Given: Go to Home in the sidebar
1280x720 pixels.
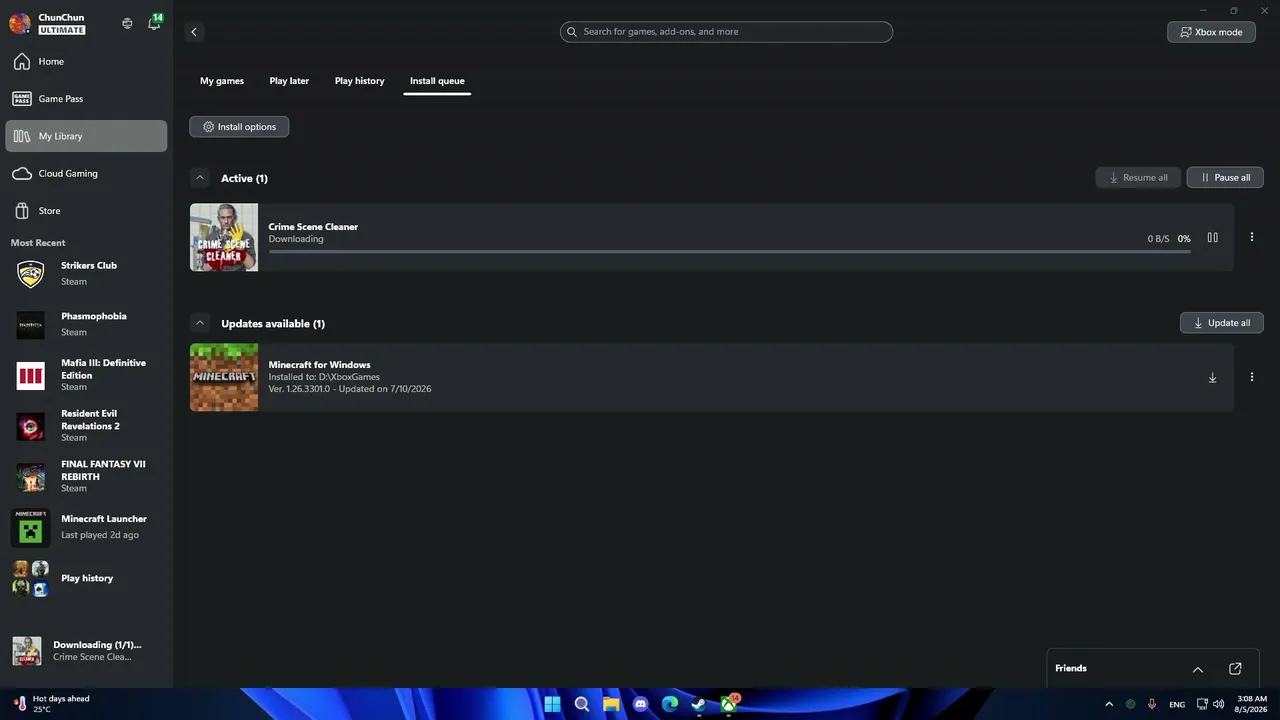Looking at the screenshot, I should [86, 62].
